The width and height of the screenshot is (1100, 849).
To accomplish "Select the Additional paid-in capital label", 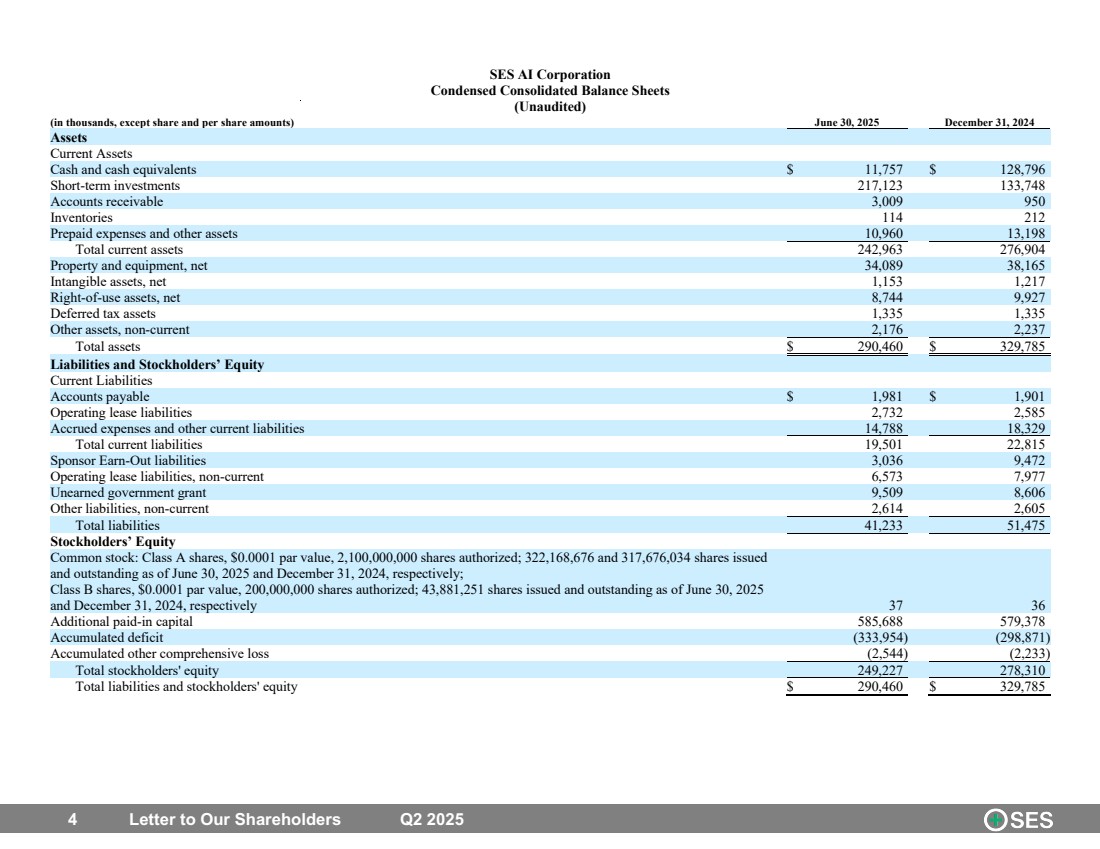I will (x=121, y=621).
